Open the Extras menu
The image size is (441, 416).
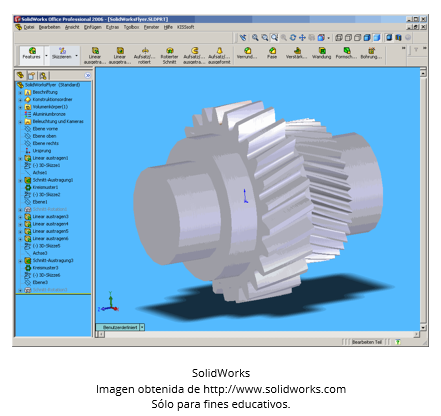(x=112, y=27)
